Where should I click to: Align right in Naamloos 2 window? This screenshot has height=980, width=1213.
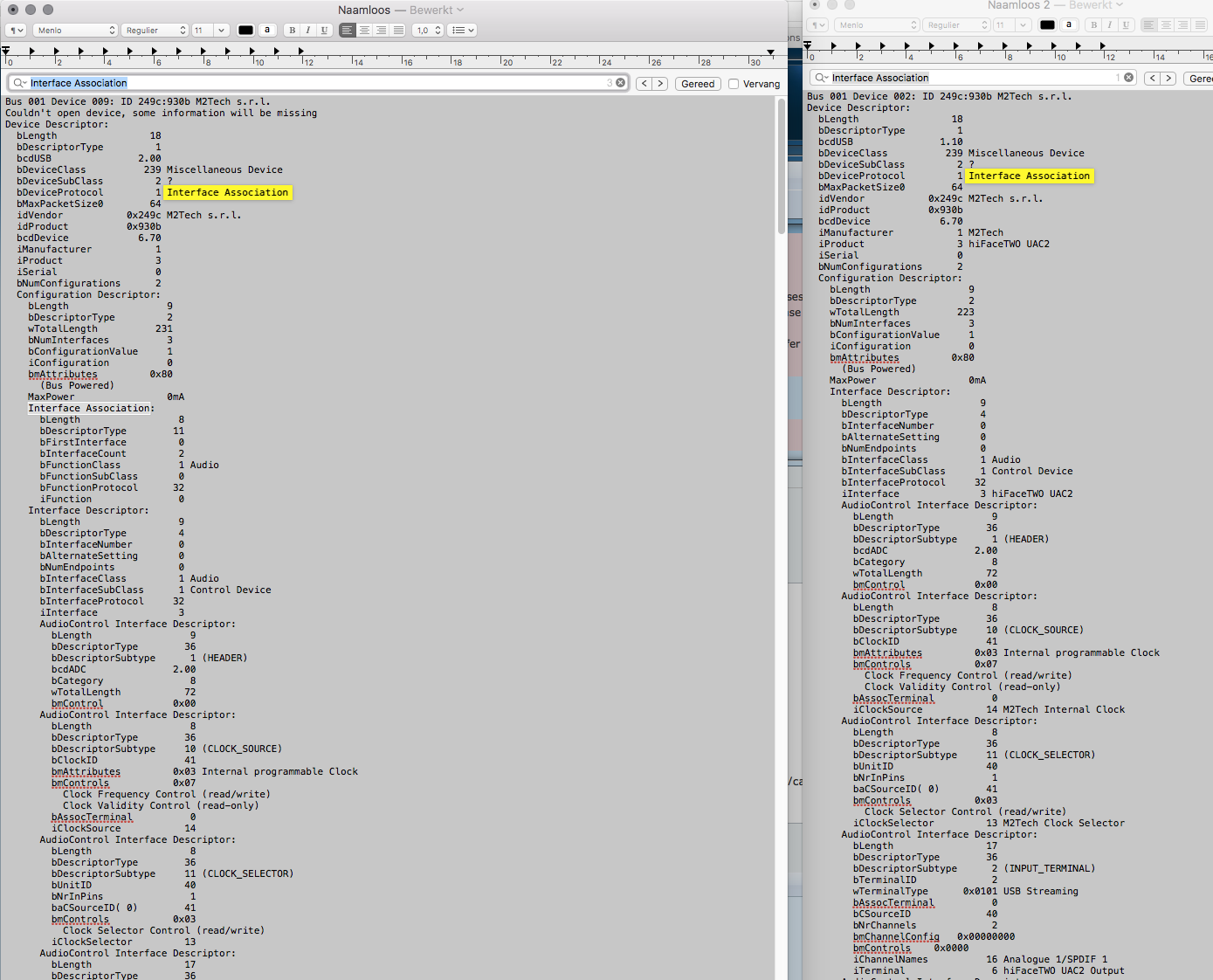click(x=1182, y=25)
